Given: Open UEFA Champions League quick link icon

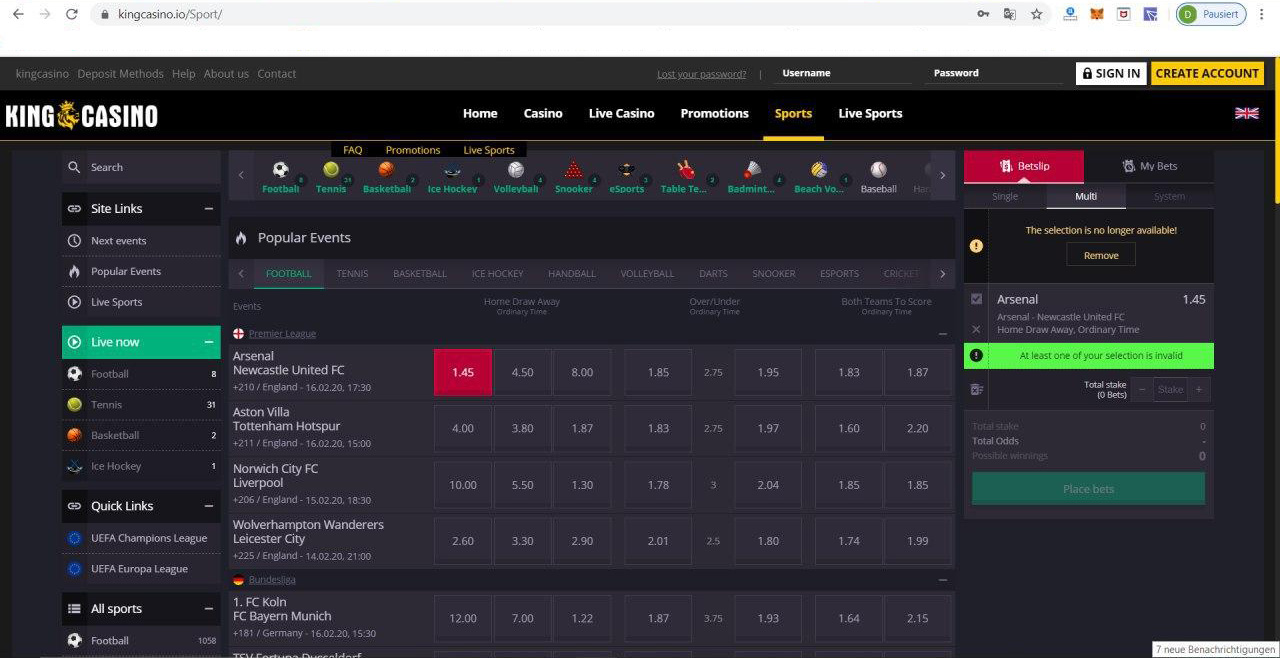Looking at the screenshot, I should tap(74, 538).
